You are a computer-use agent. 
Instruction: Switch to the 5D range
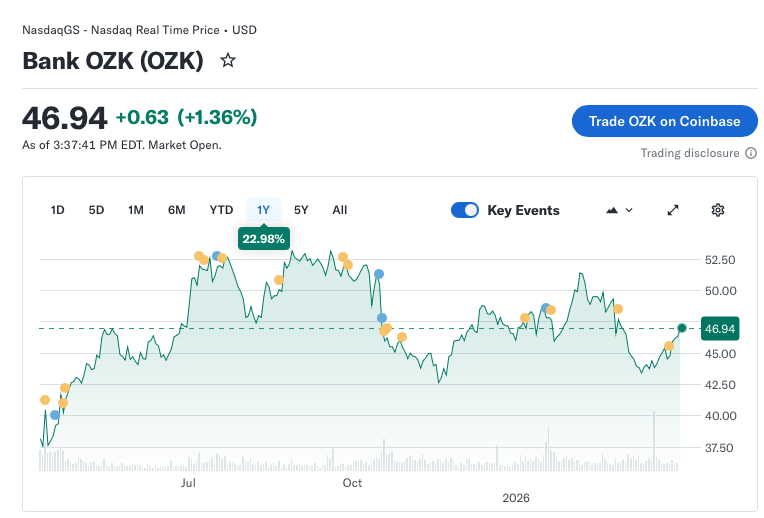click(96, 210)
